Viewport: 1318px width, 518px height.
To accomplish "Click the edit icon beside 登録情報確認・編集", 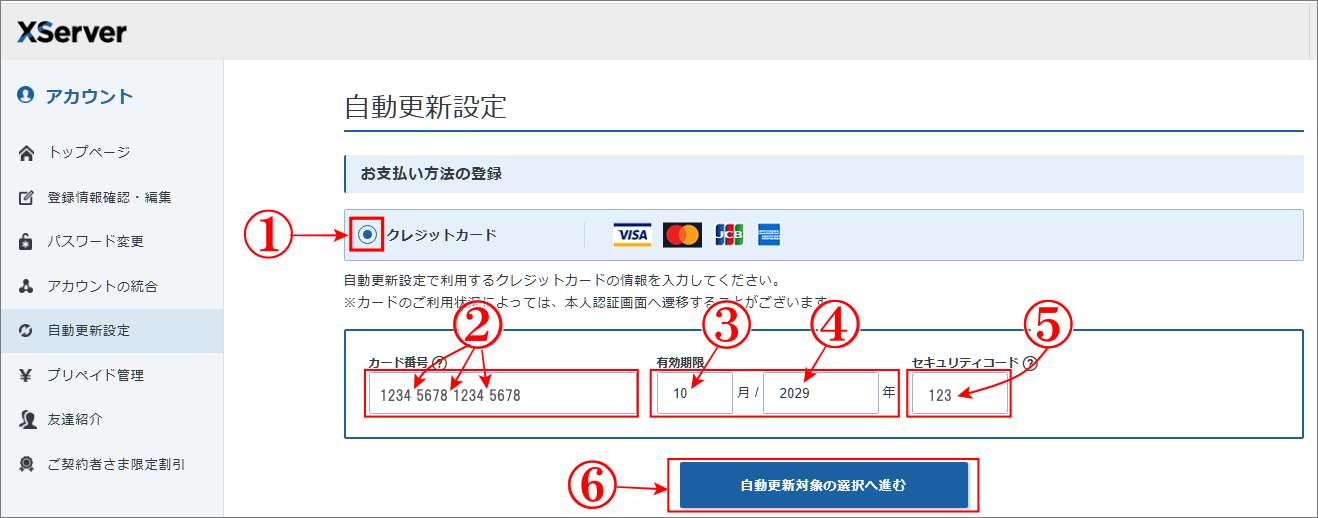I will click(x=27, y=197).
